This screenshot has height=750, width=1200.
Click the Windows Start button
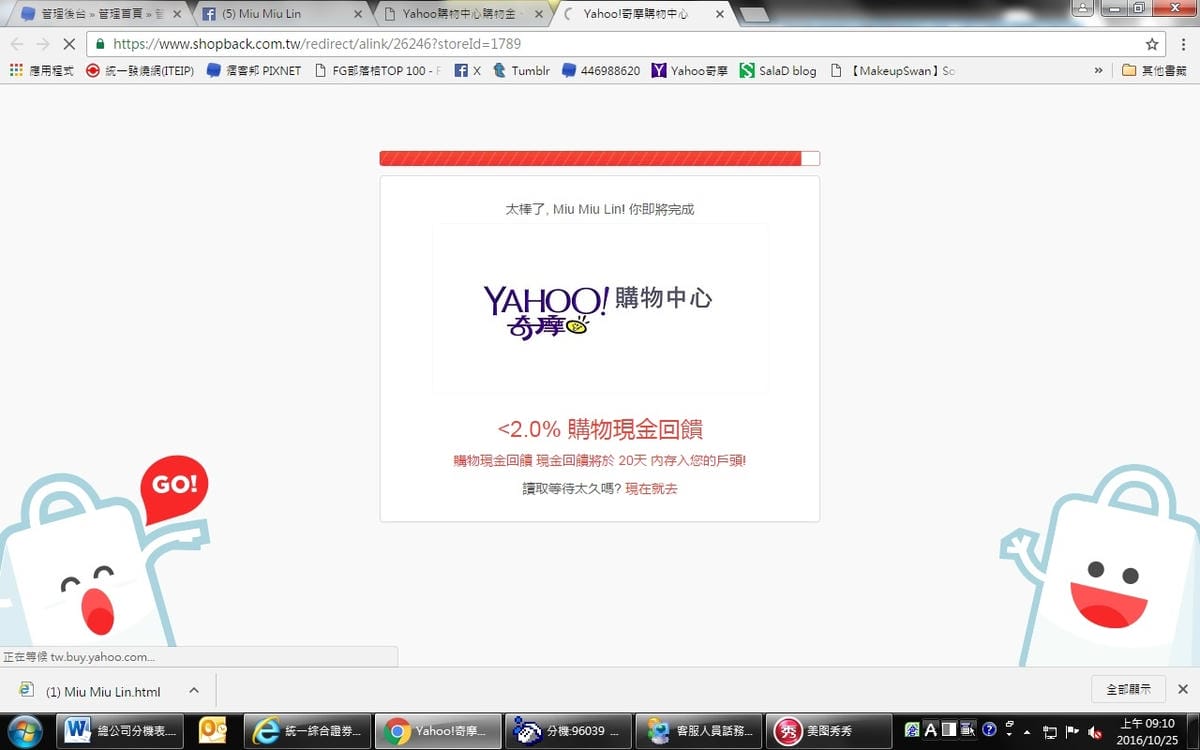[x=24, y=730]
